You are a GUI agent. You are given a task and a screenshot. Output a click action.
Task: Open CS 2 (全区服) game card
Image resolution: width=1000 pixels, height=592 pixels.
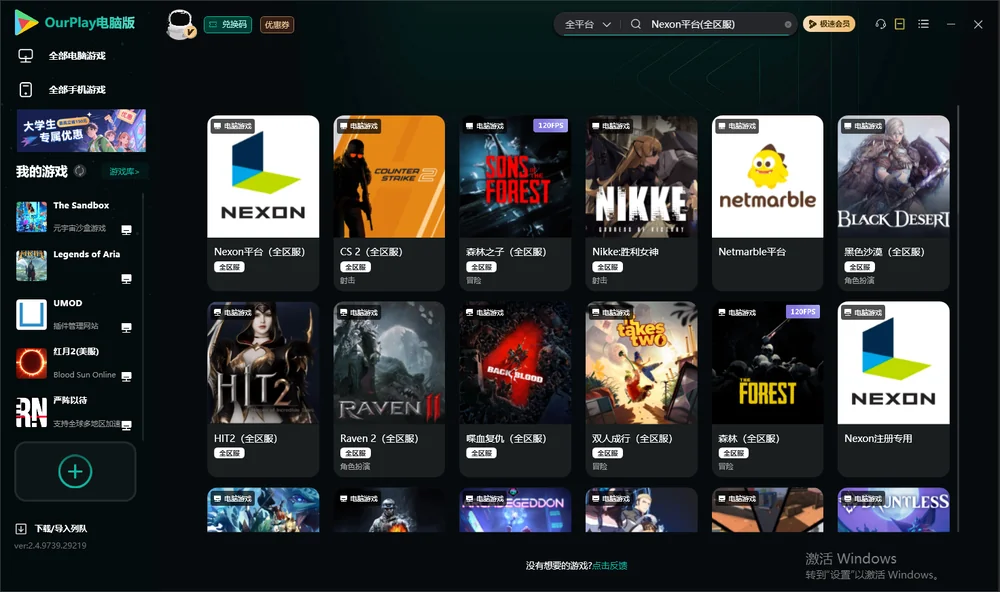coord(389,203)
